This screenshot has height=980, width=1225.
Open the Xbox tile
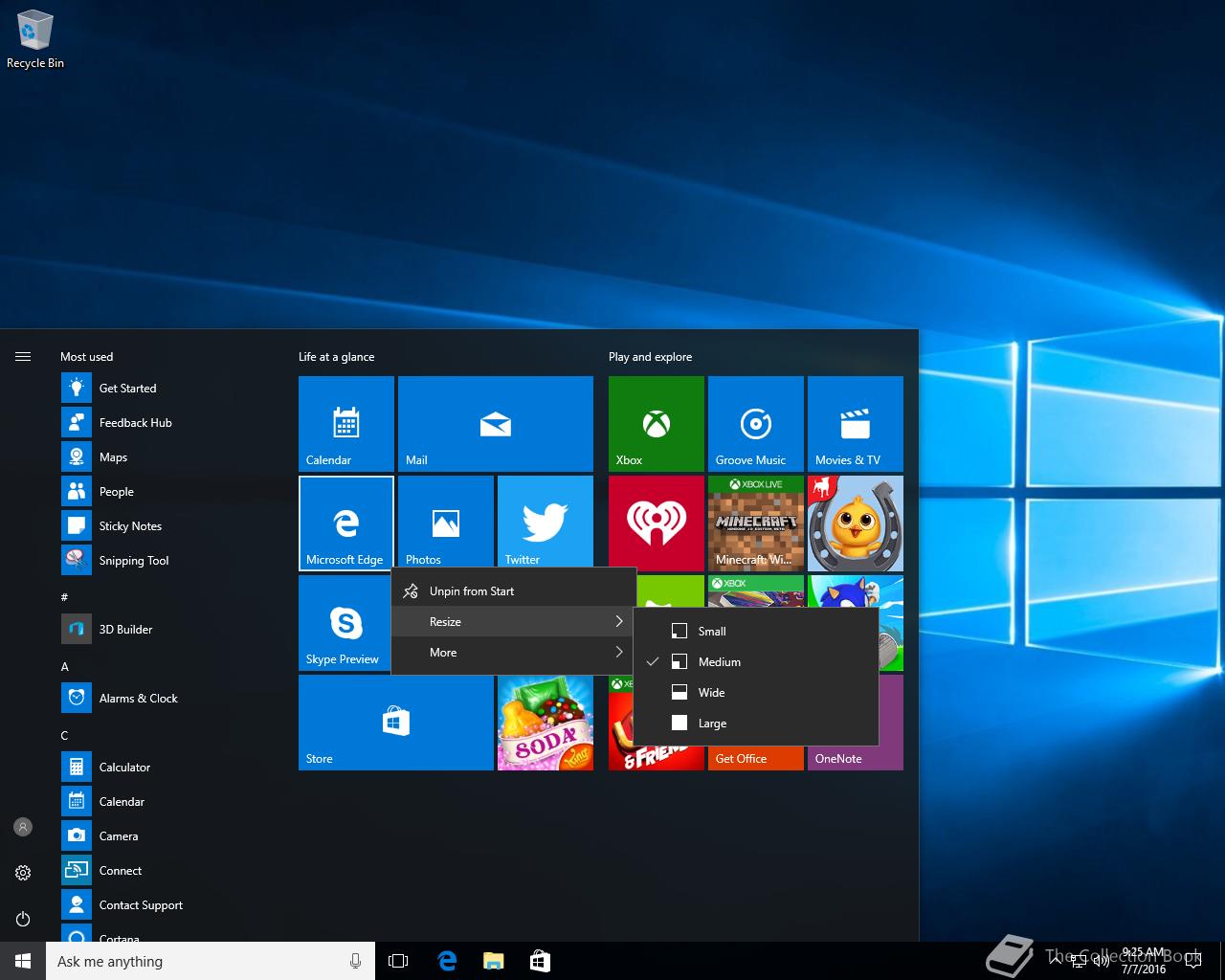tap(657, 423)
